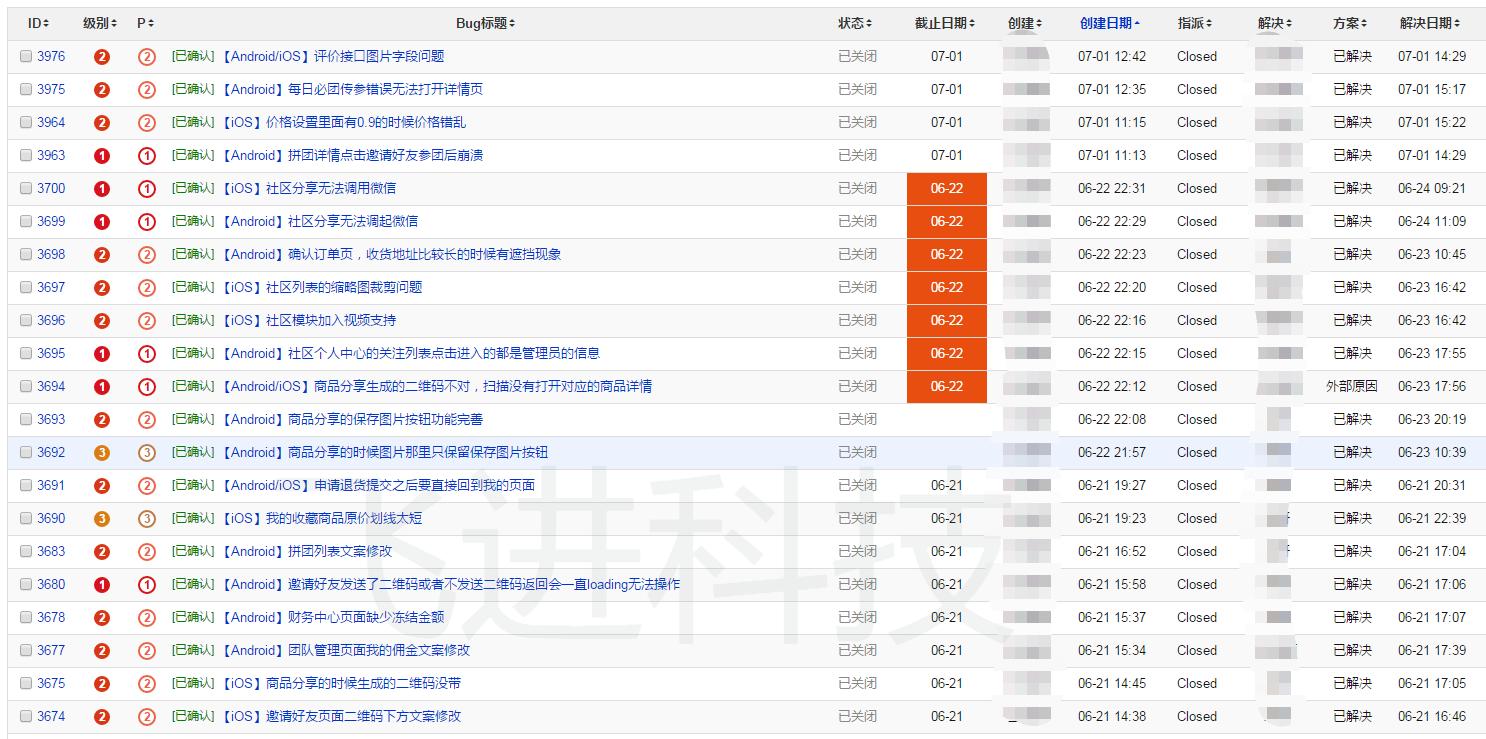Image resolution: width=1486 pixels, height=739 pixels.
Task: Sort the table by the ID column
Action: point(38,22)
